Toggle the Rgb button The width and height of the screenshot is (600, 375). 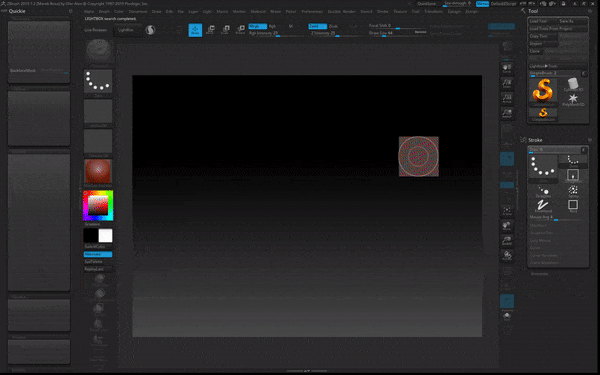[x=273, y=26]
